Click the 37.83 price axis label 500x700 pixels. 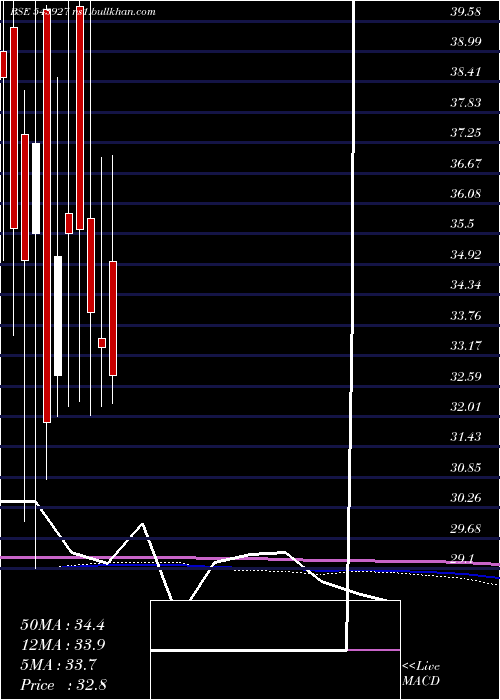[466, 103]
